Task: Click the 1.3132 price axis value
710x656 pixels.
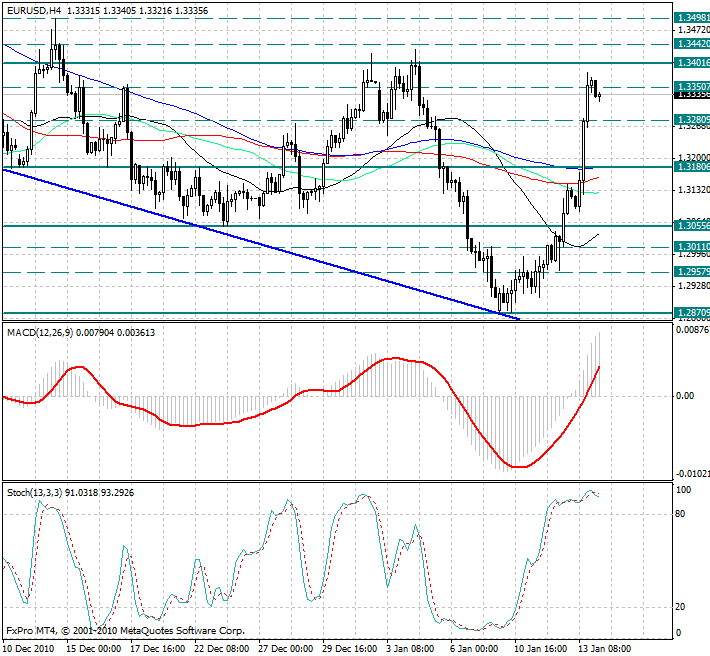Action: (x=693, y=190)
